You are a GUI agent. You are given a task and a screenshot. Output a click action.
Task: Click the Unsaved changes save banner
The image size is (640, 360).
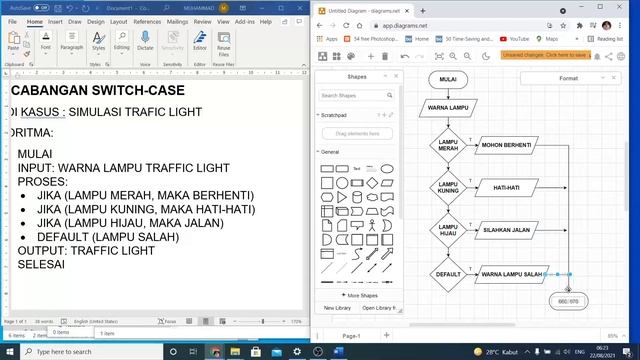(546, 55)
